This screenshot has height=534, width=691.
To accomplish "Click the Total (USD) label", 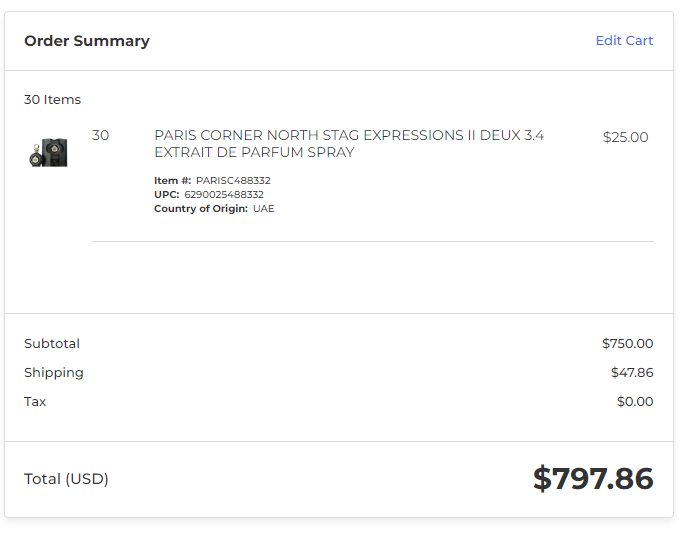I will click(x=66, y=479).
